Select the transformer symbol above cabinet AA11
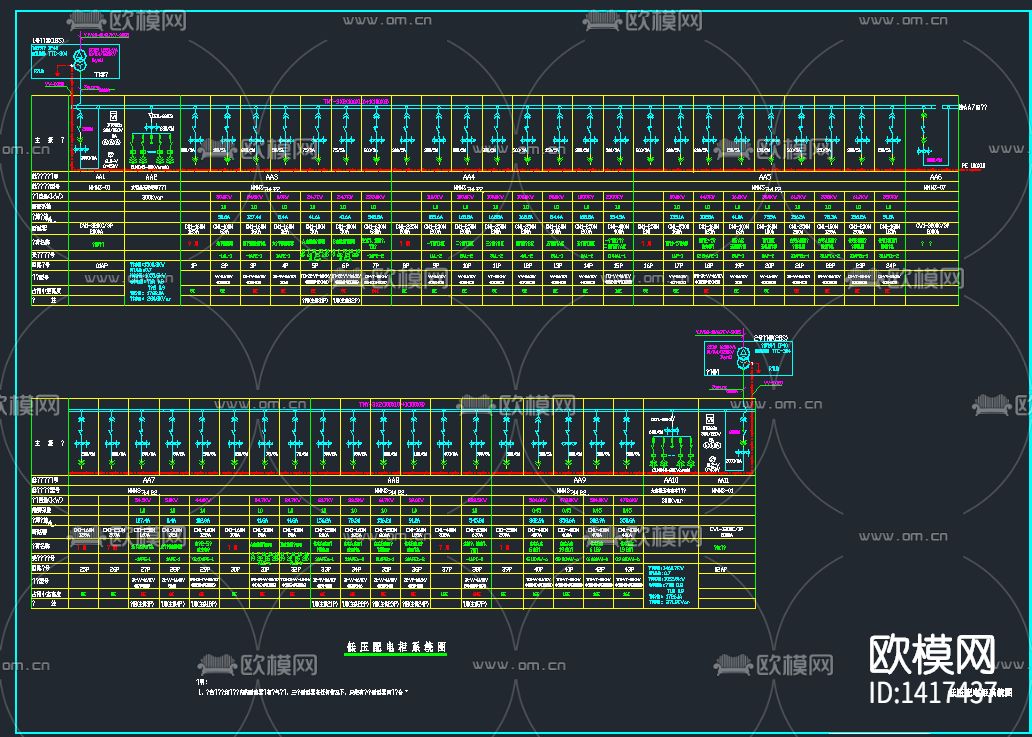The height and width of the screenshot is (737, 1032). pos(743,357)
